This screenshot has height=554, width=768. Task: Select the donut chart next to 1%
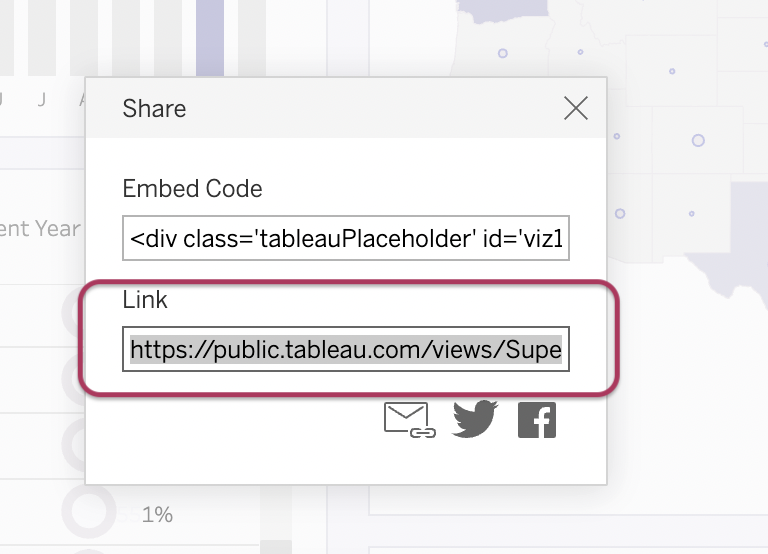click(x=89, y=510)
